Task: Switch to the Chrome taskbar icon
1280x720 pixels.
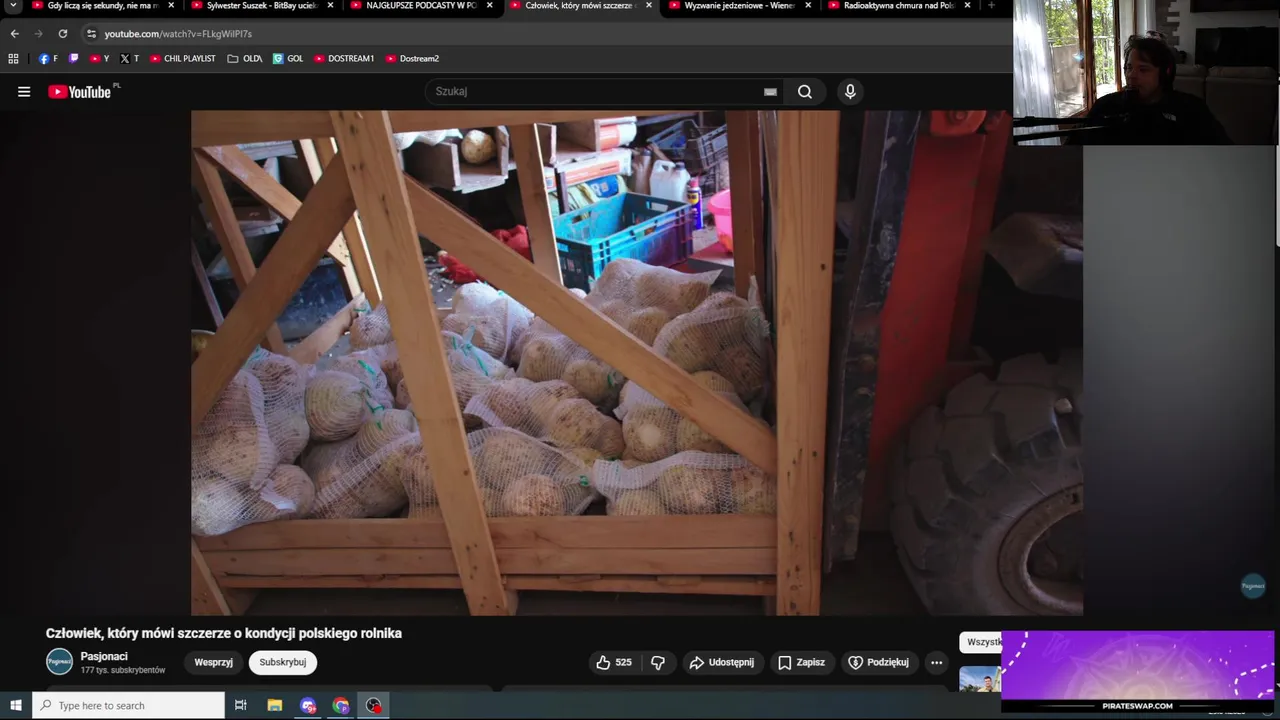Action: [x=341, y=706]
